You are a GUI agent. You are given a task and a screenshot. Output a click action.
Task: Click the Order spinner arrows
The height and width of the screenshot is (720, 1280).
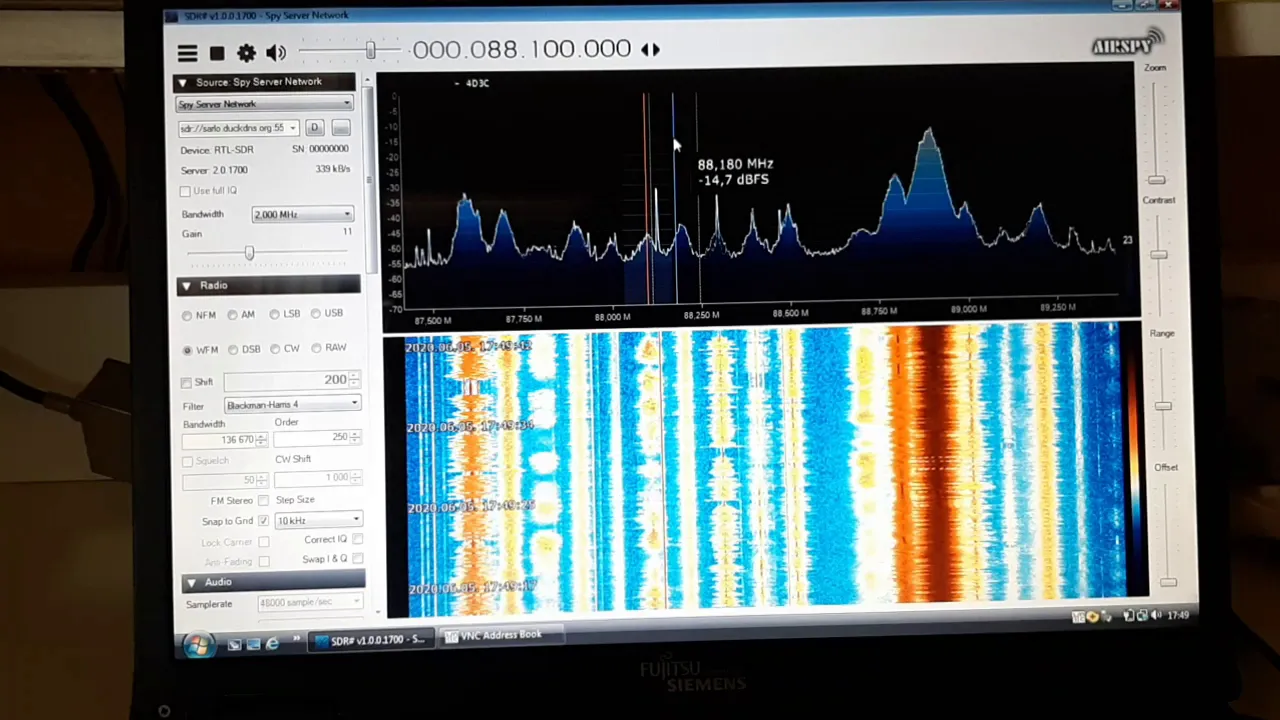[356, 437]
